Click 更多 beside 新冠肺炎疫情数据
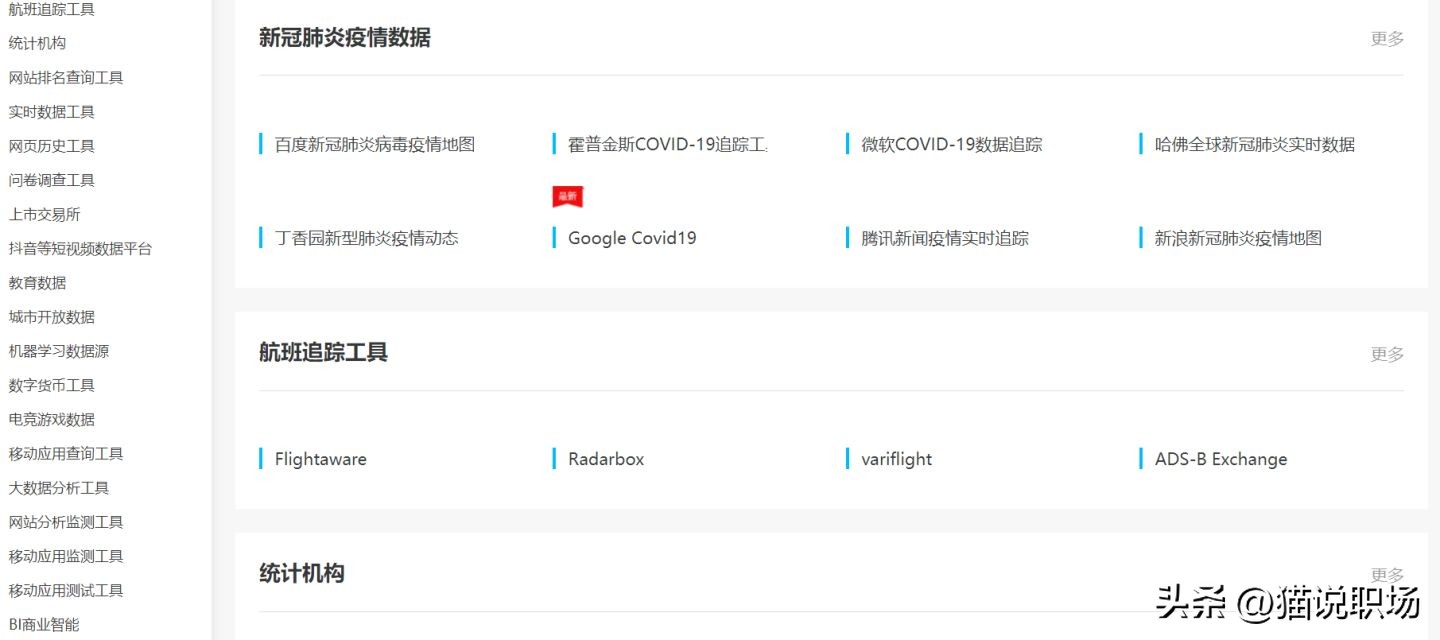The height and width of the screenshot is (640, 1440). tap(1386, 39)
